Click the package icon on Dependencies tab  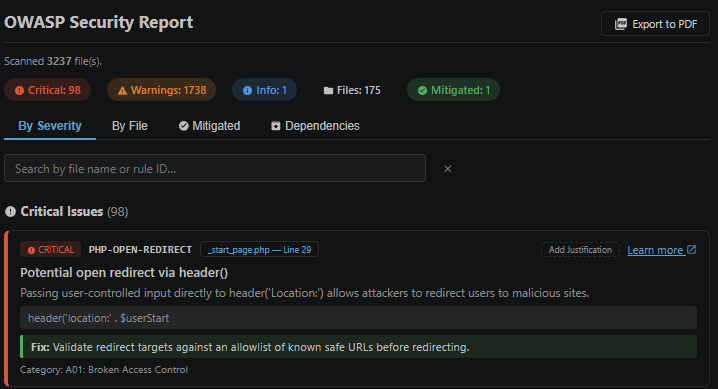click(x=276, y=126)
